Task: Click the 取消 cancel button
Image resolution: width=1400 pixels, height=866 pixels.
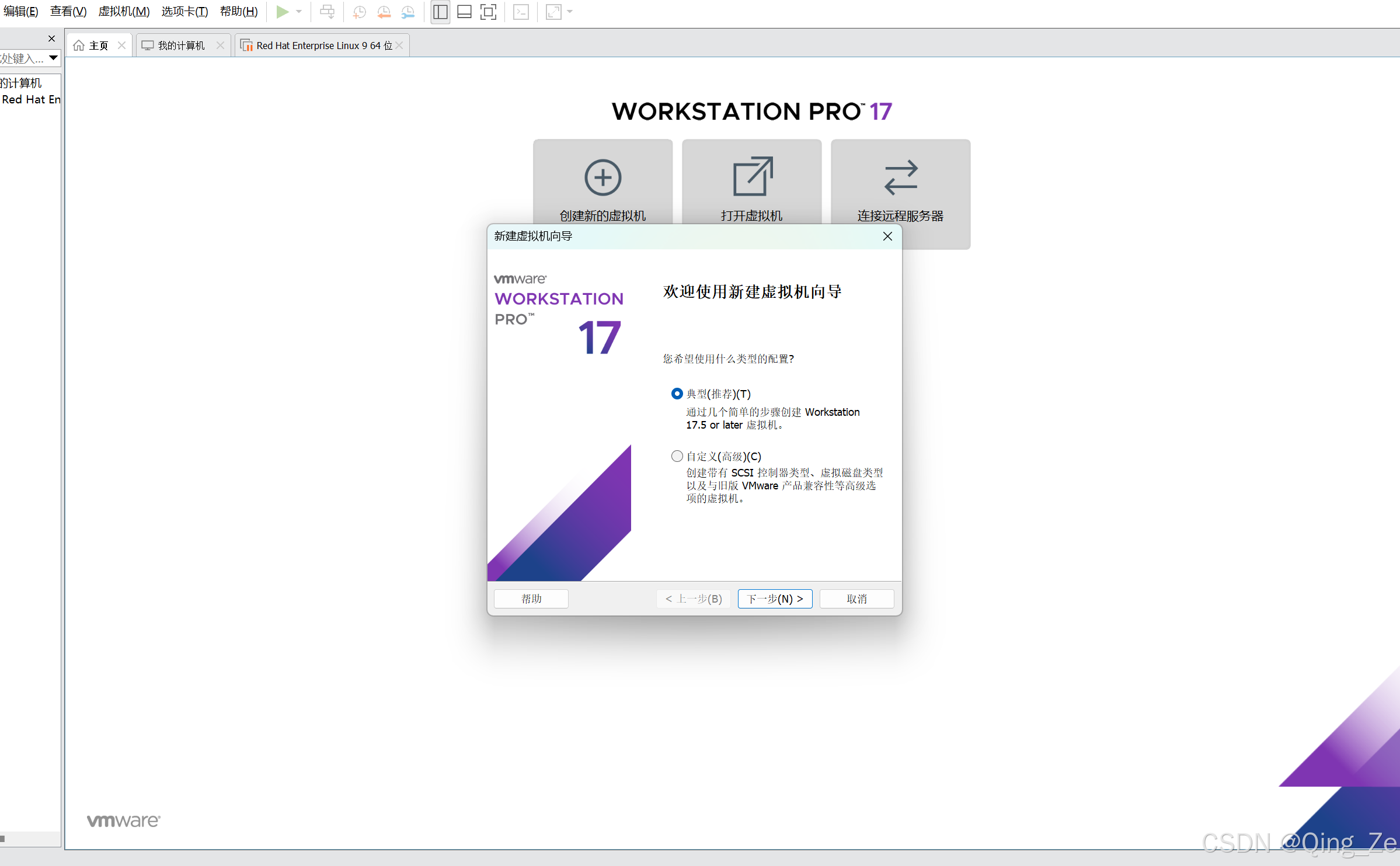Action: tap(857, 599)
